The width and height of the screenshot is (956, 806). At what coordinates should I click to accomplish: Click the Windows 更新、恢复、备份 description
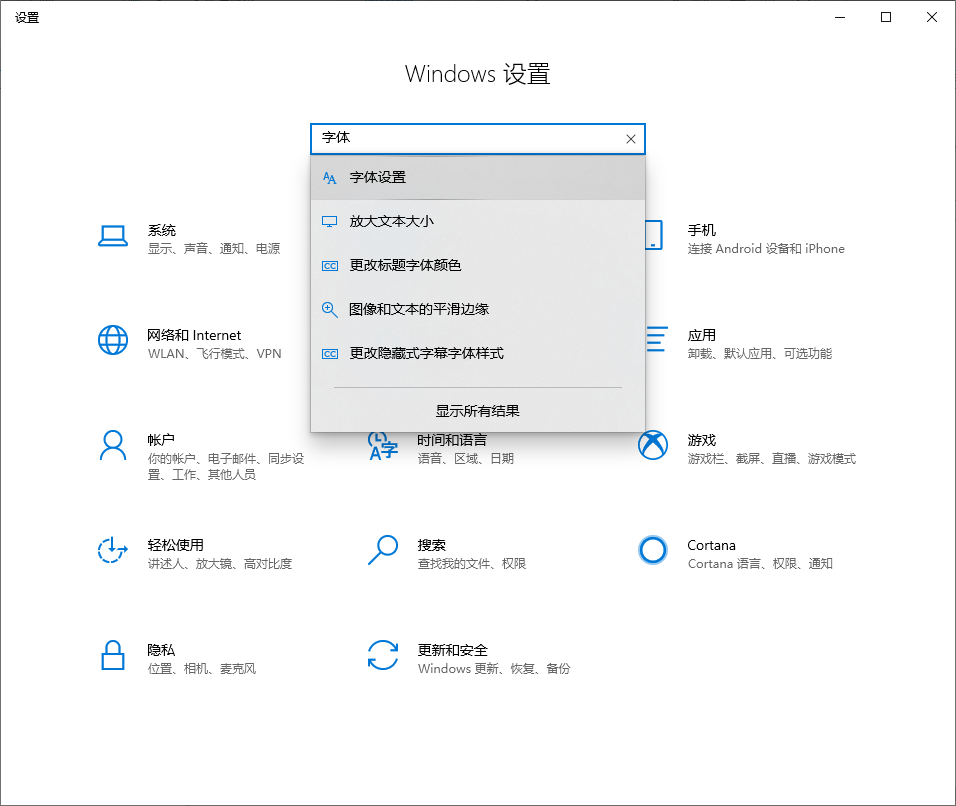pyautogui.click(x=494, y=669)
